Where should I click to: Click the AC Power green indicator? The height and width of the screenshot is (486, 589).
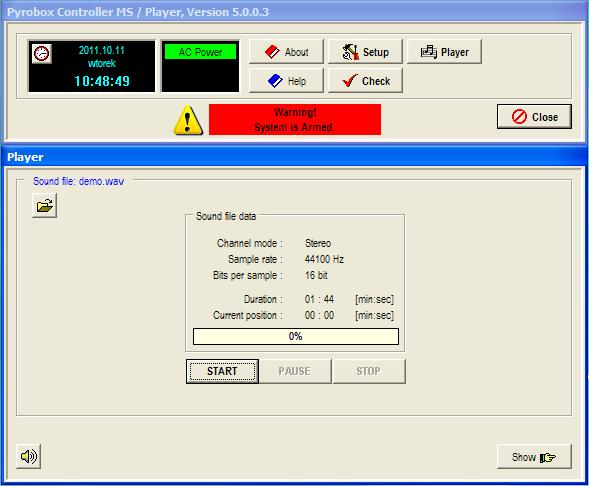tap(200, 52)
